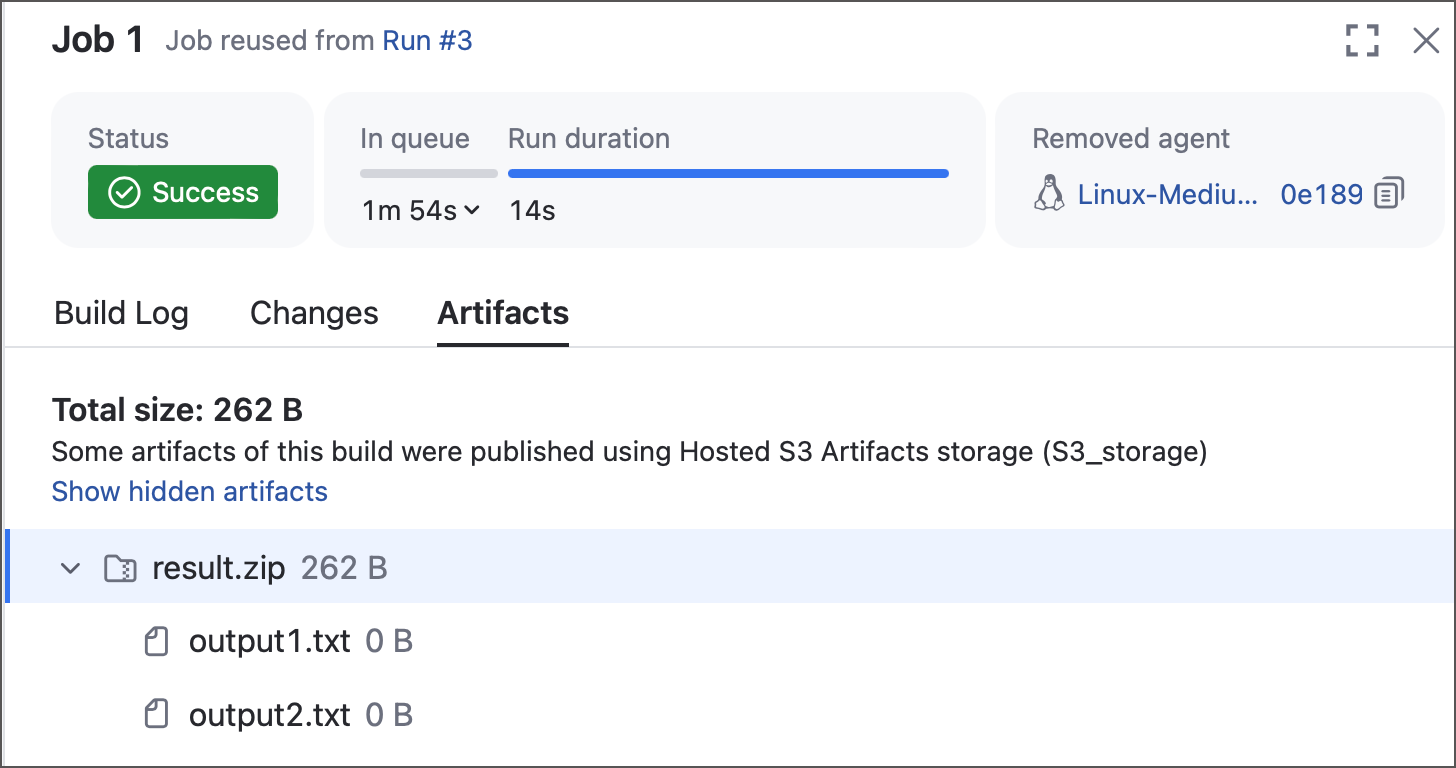Switch to the Build Log tab
Screen dimensions: 1456x768
121,314
